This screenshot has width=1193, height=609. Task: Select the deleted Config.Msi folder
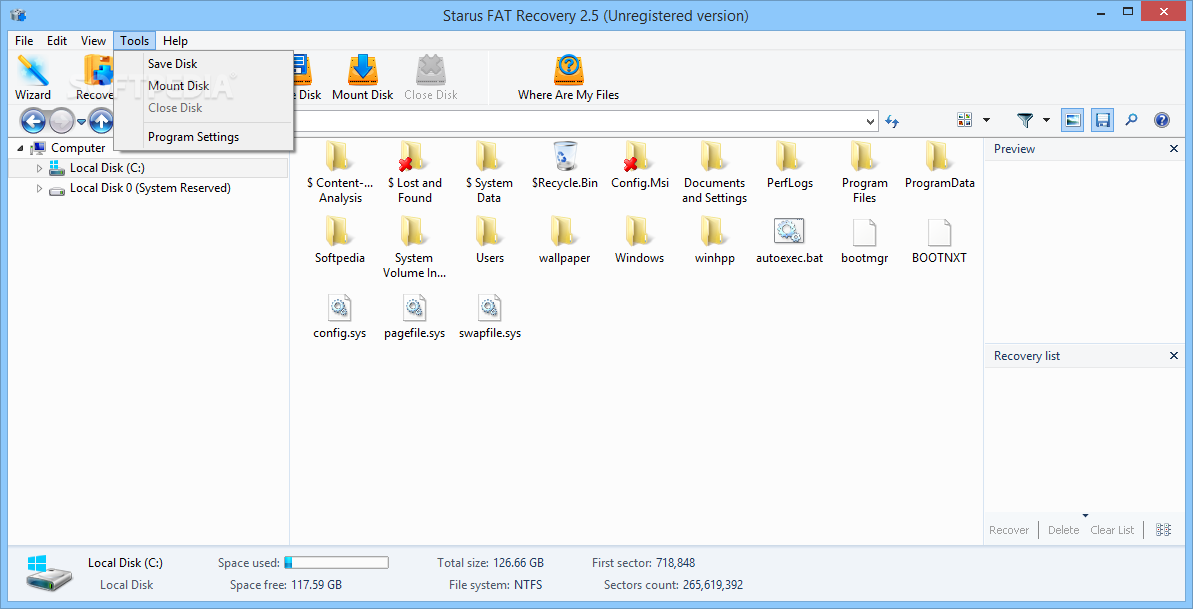tap(640, 165)
